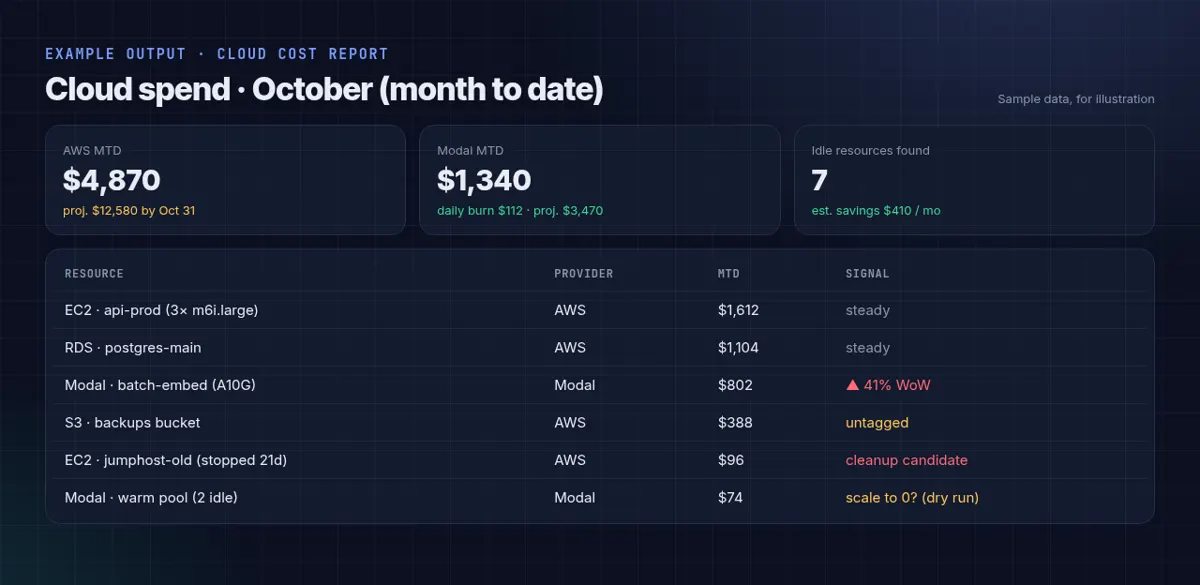Select 'Modal · warm pool (2 idle)' resource

[x=151, y=498]
